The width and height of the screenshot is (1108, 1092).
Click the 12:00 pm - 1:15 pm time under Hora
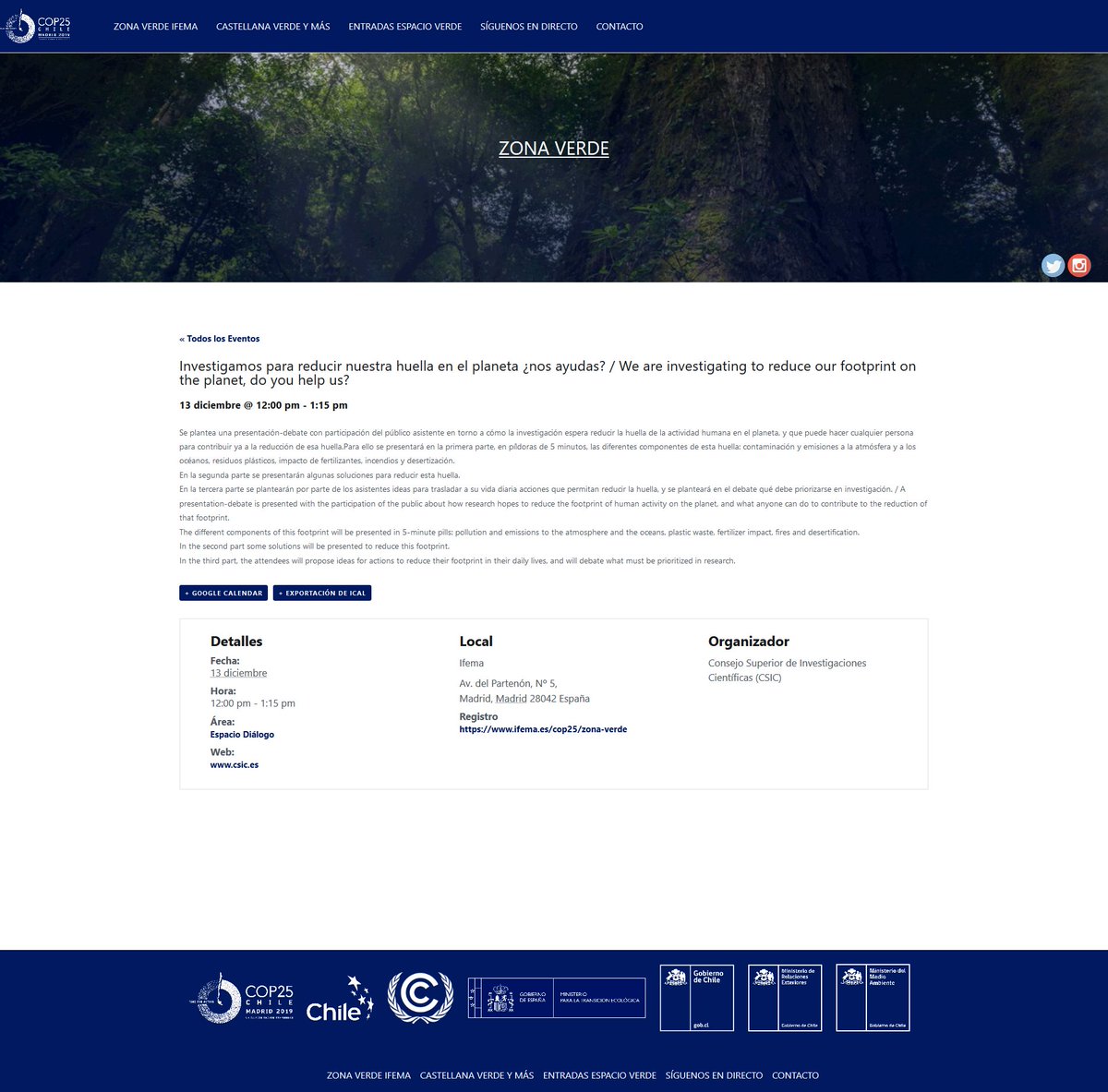coord(253,703)
